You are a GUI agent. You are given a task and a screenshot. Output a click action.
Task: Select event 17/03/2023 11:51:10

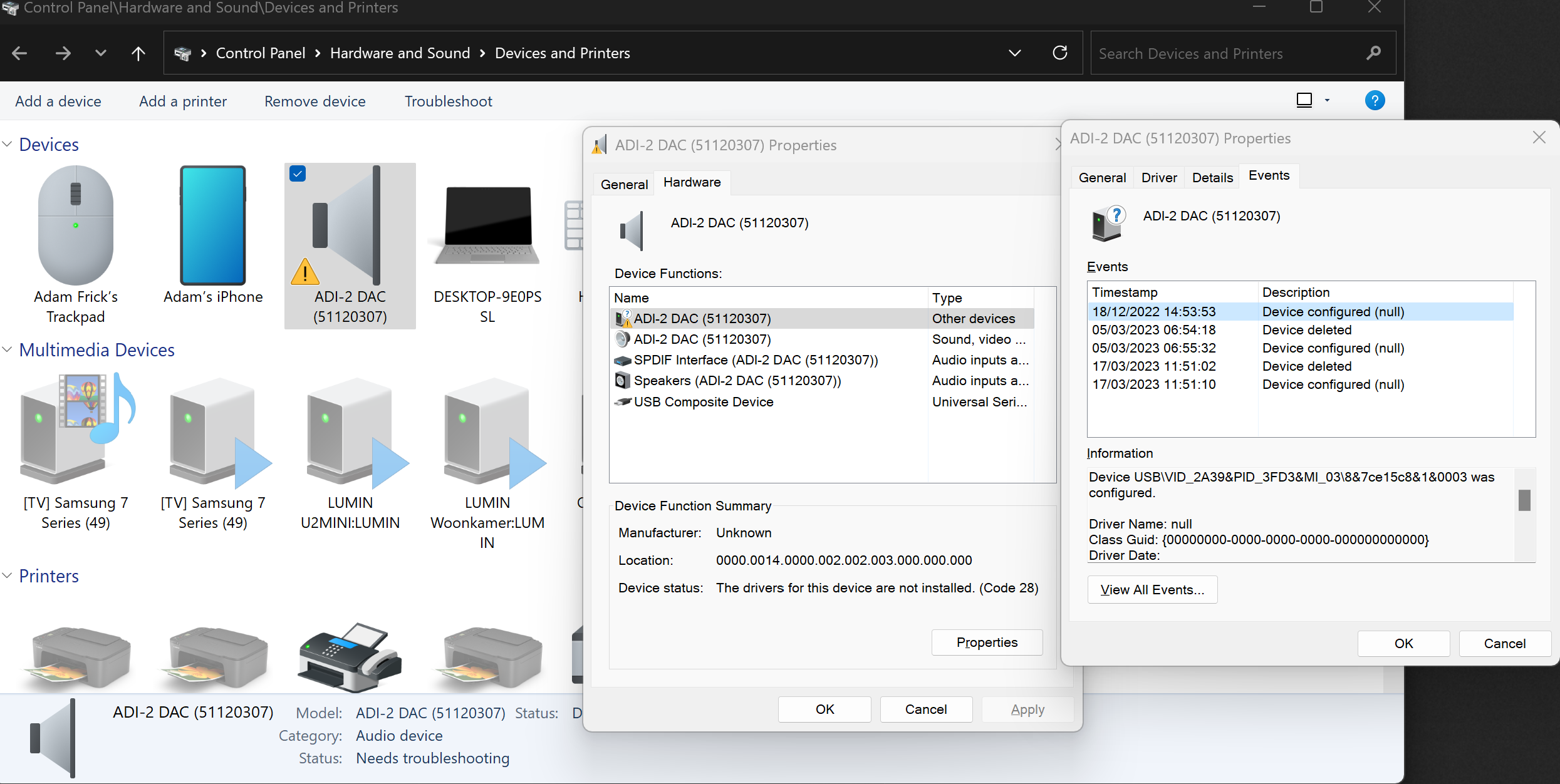1301,384
